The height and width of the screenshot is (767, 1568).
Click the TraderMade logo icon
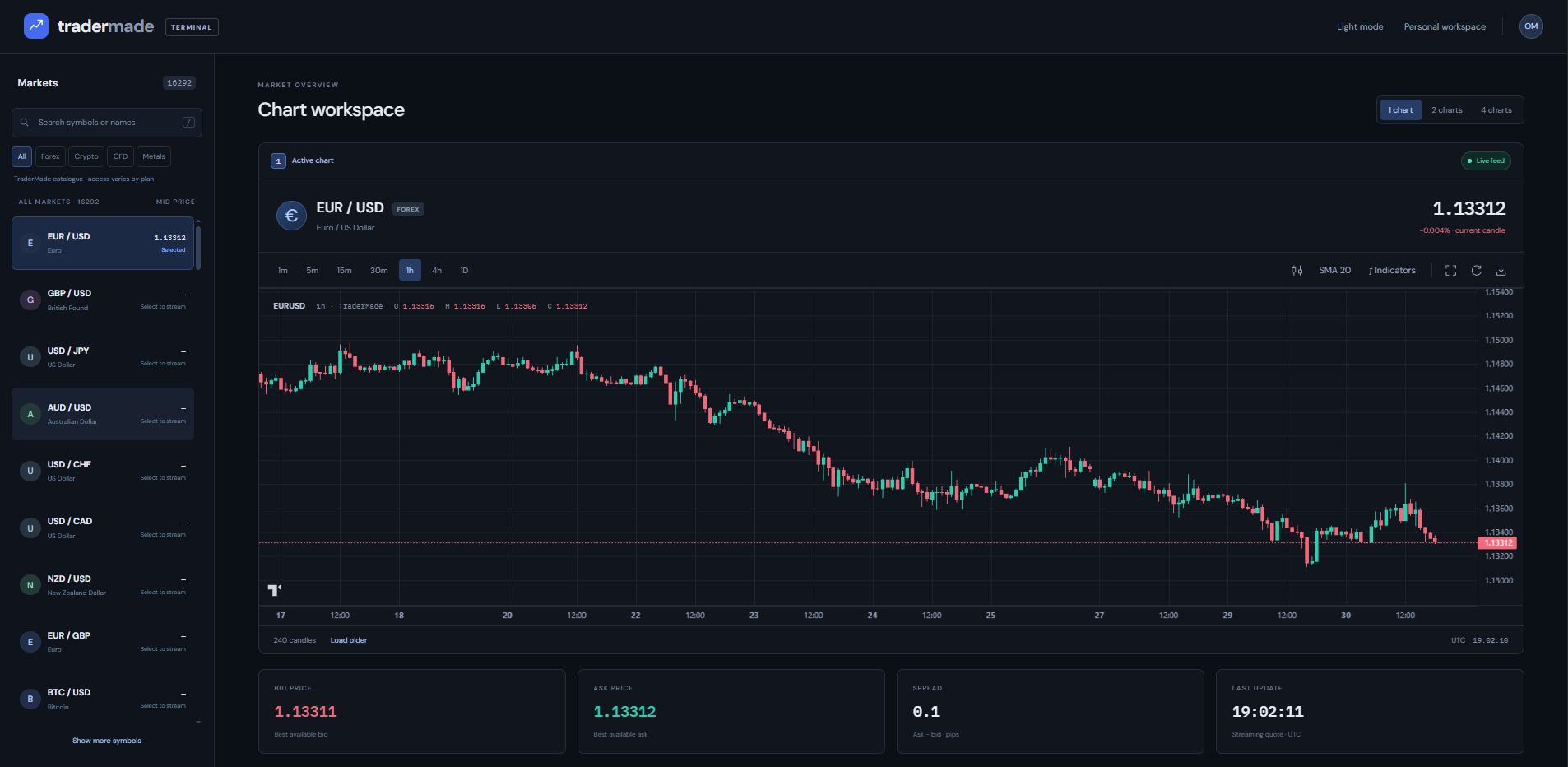point(36,26)
